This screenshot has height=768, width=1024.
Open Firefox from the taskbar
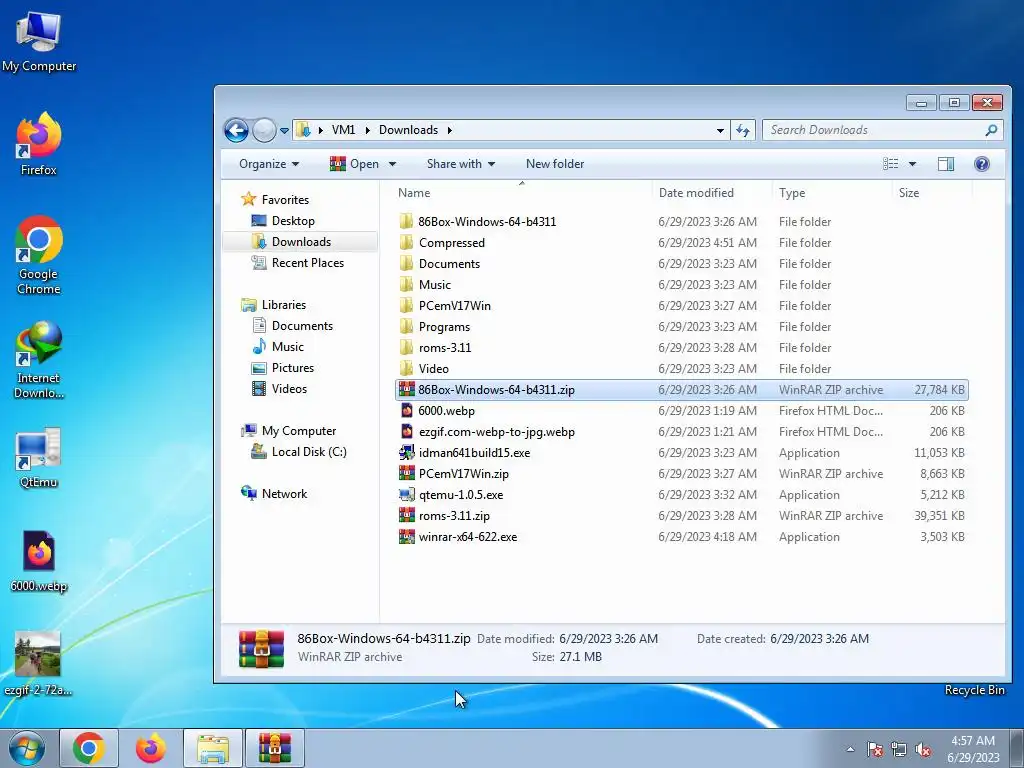point(151,748)
